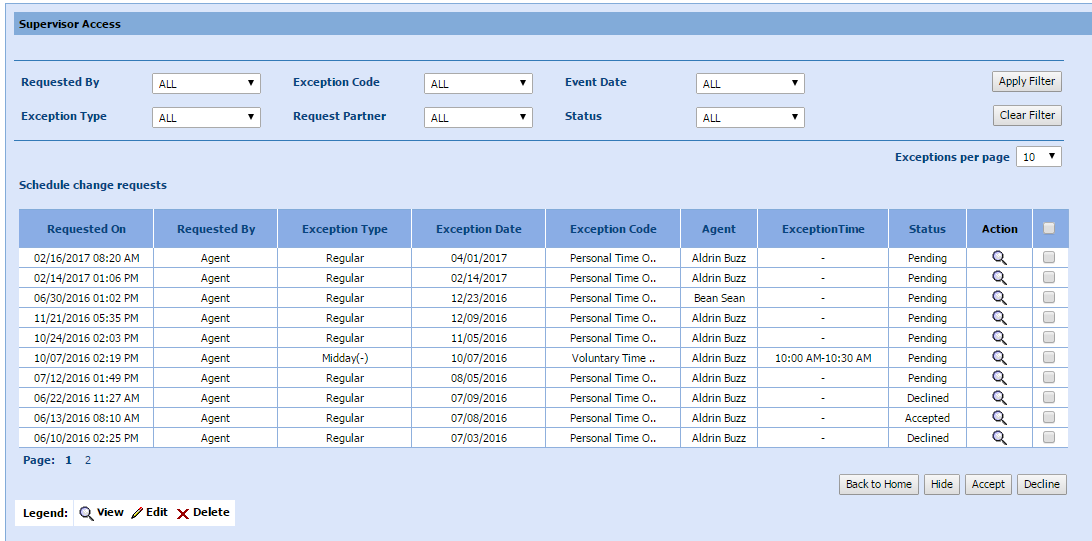The height and width of the screenshot is (541, 1092).
Task: Click view icon for 06/10/2016 declined request
Action: [x=999, y=438]
